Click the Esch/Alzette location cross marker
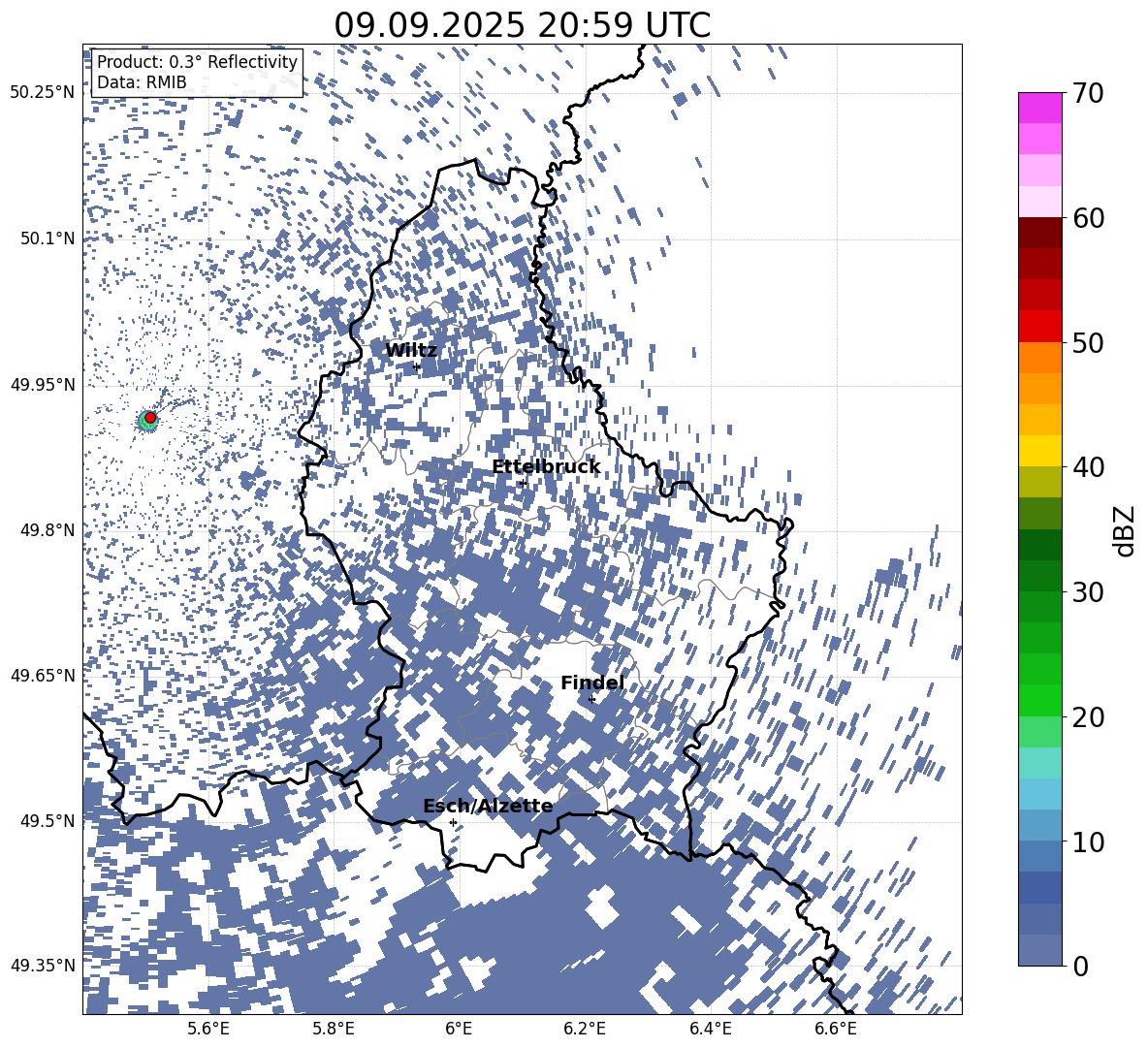The height and width of the screenshot is (1048, 1148). pos(453,822)
